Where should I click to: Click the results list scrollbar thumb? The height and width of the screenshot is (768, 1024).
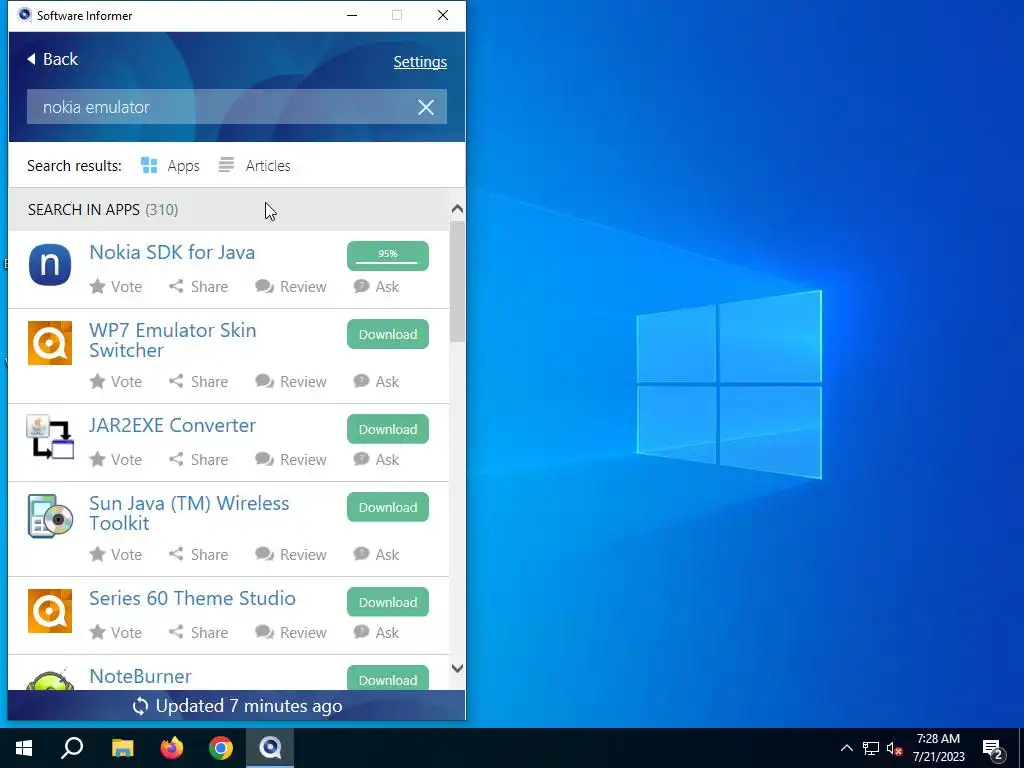point(457,281)
